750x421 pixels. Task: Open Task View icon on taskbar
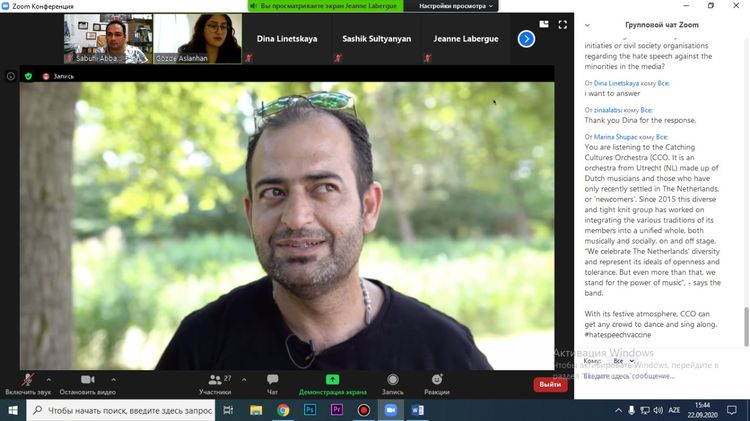pos(228,410)
